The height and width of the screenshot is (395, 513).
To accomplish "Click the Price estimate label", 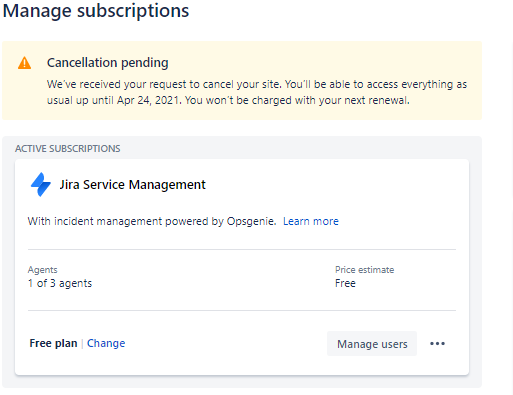I will coord(365,270).
